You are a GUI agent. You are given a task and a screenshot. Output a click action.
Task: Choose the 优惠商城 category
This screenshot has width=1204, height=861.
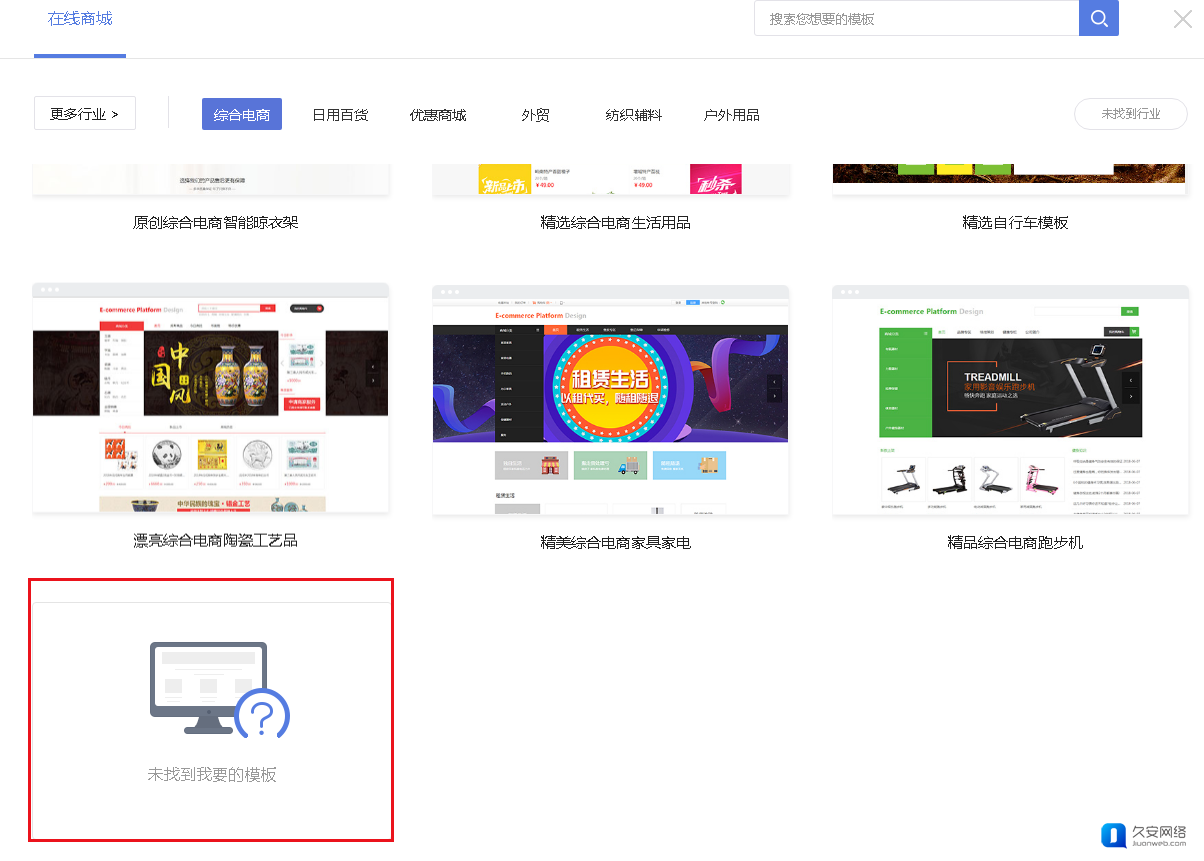point(438,115)
